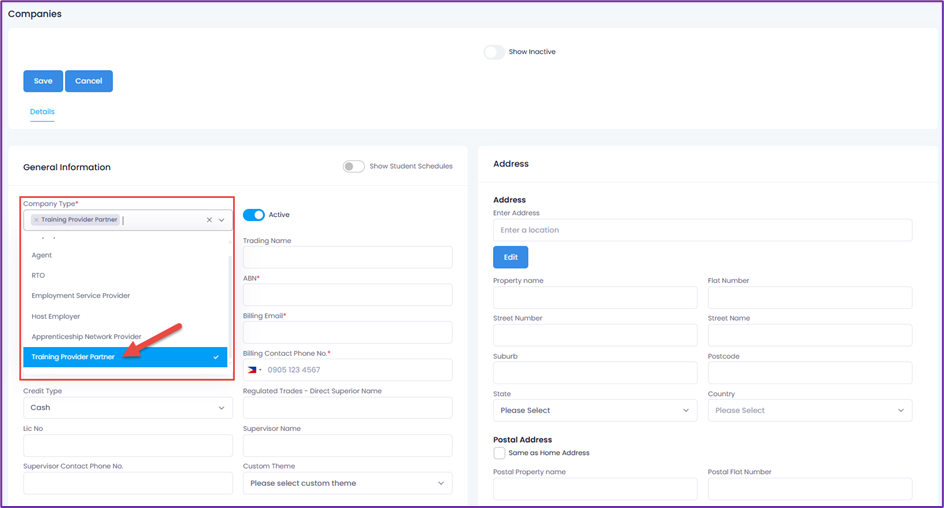Screen dimensions: 944x508
Task: Toggle the Show Inactive switch
Action: pos(494,52)
